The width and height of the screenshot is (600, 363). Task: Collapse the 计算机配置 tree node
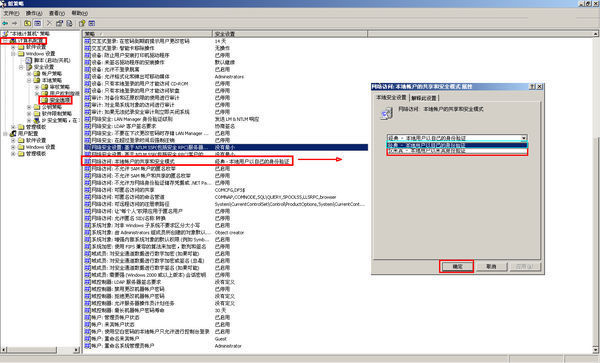5,41
